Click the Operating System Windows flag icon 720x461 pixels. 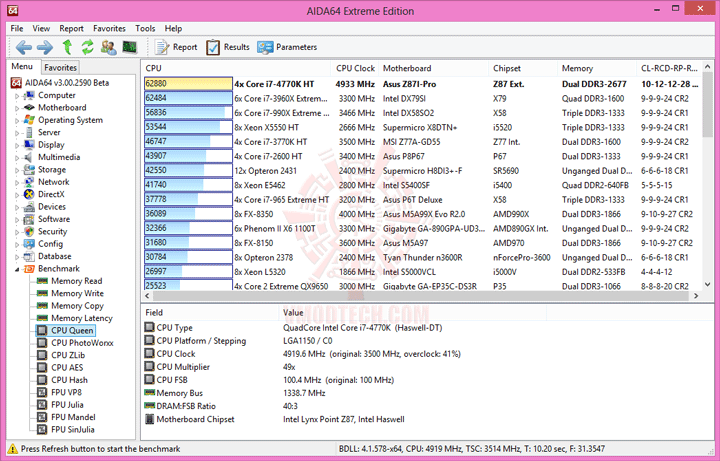(x=29, y=120)
